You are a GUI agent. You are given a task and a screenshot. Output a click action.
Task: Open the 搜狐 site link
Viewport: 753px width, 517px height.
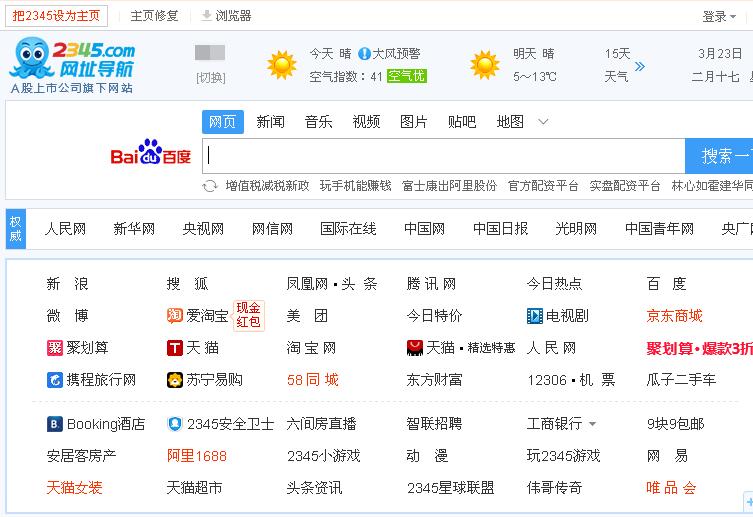click(x=187, y=284)
